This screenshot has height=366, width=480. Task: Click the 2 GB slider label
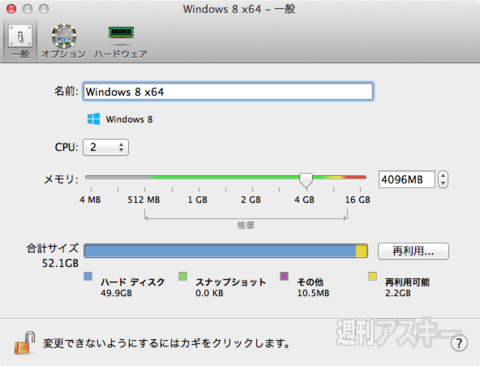[251, 200]
